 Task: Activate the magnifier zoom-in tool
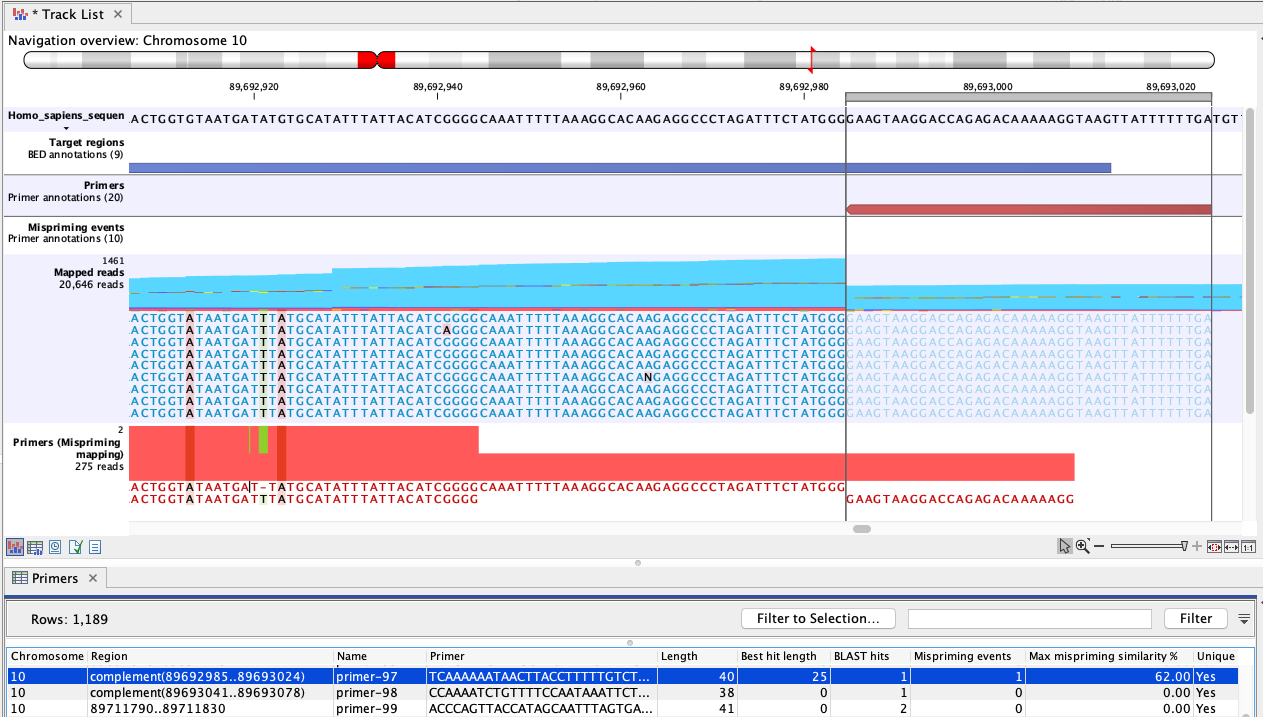click(1082, 547)
